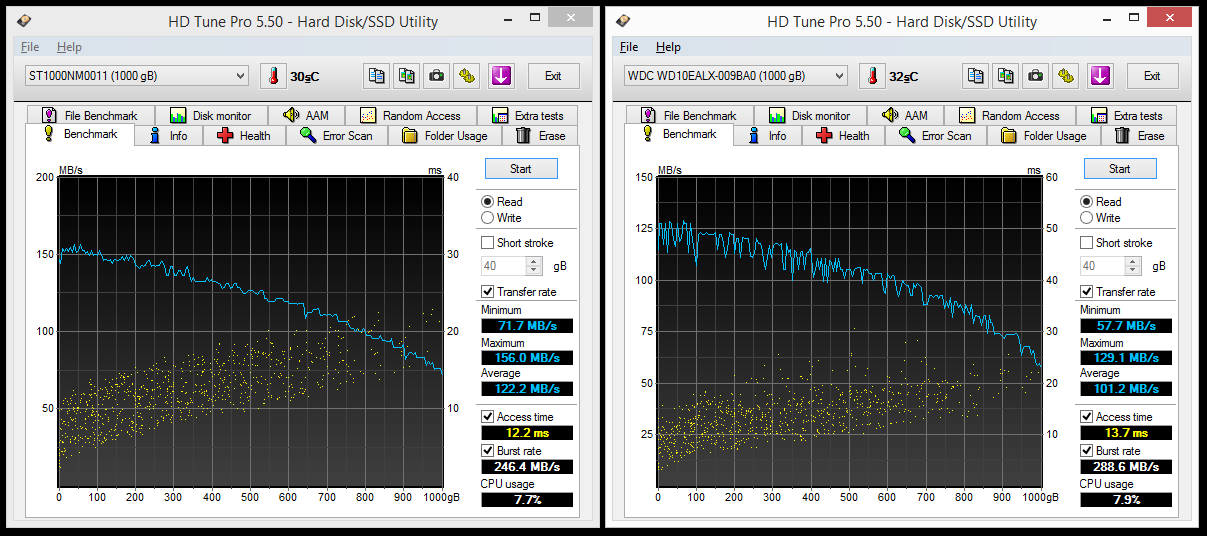Thermometer temperature icon in WDC WD10EALX window
Viewport: 1207px width, 536px height.
pos(872,76)
